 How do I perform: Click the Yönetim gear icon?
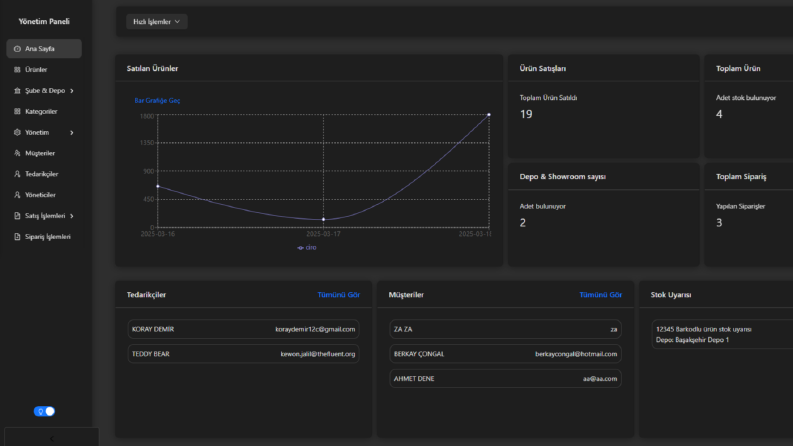coord(17,132)
